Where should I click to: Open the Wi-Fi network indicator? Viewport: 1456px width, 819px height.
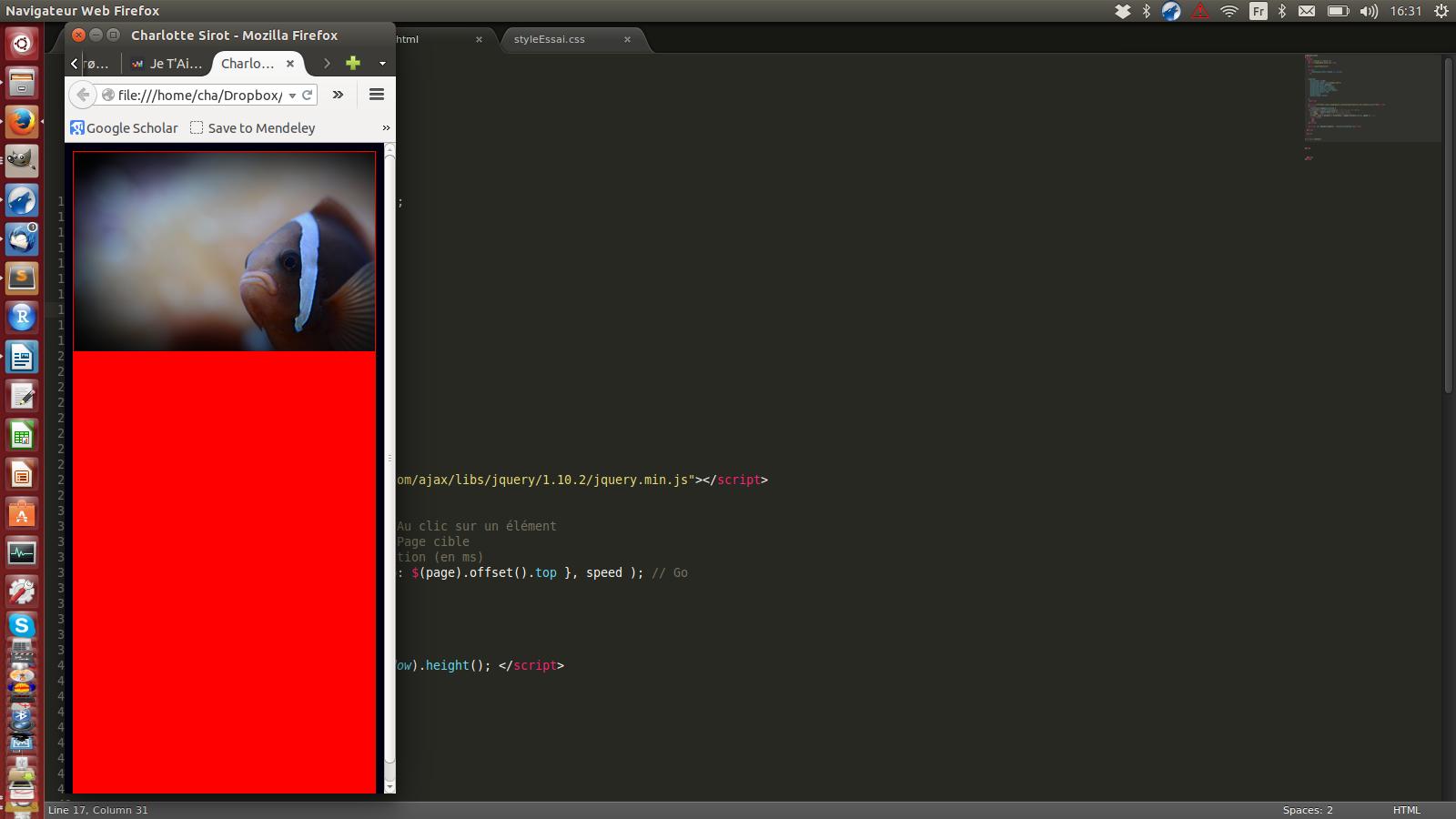(x=1229, y=11)
